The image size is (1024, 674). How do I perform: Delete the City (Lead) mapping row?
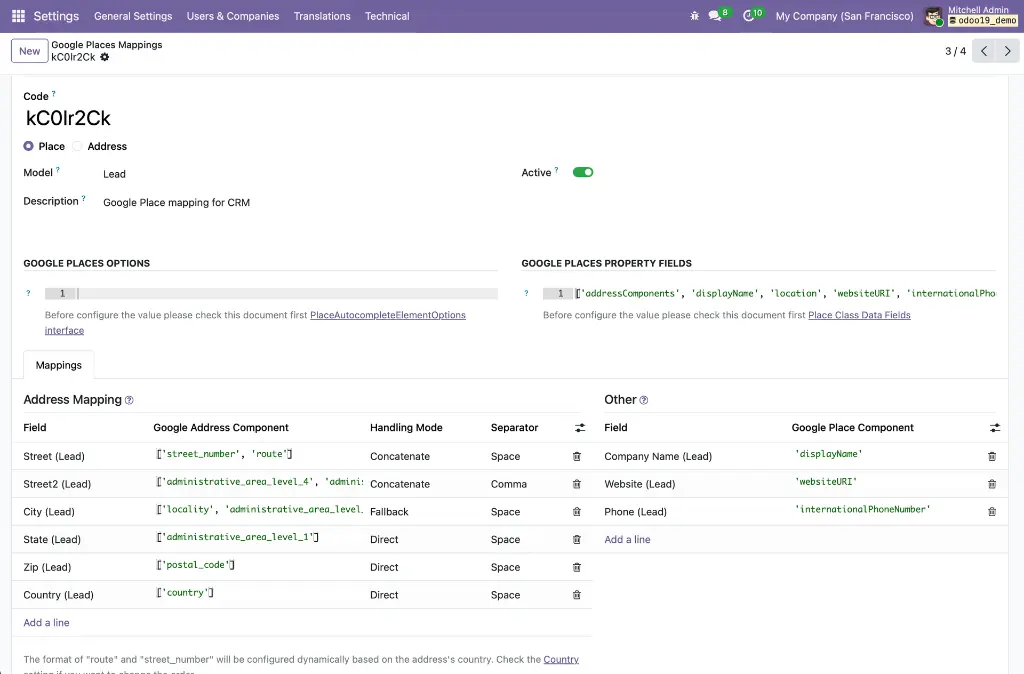click(x=577, y=512)
